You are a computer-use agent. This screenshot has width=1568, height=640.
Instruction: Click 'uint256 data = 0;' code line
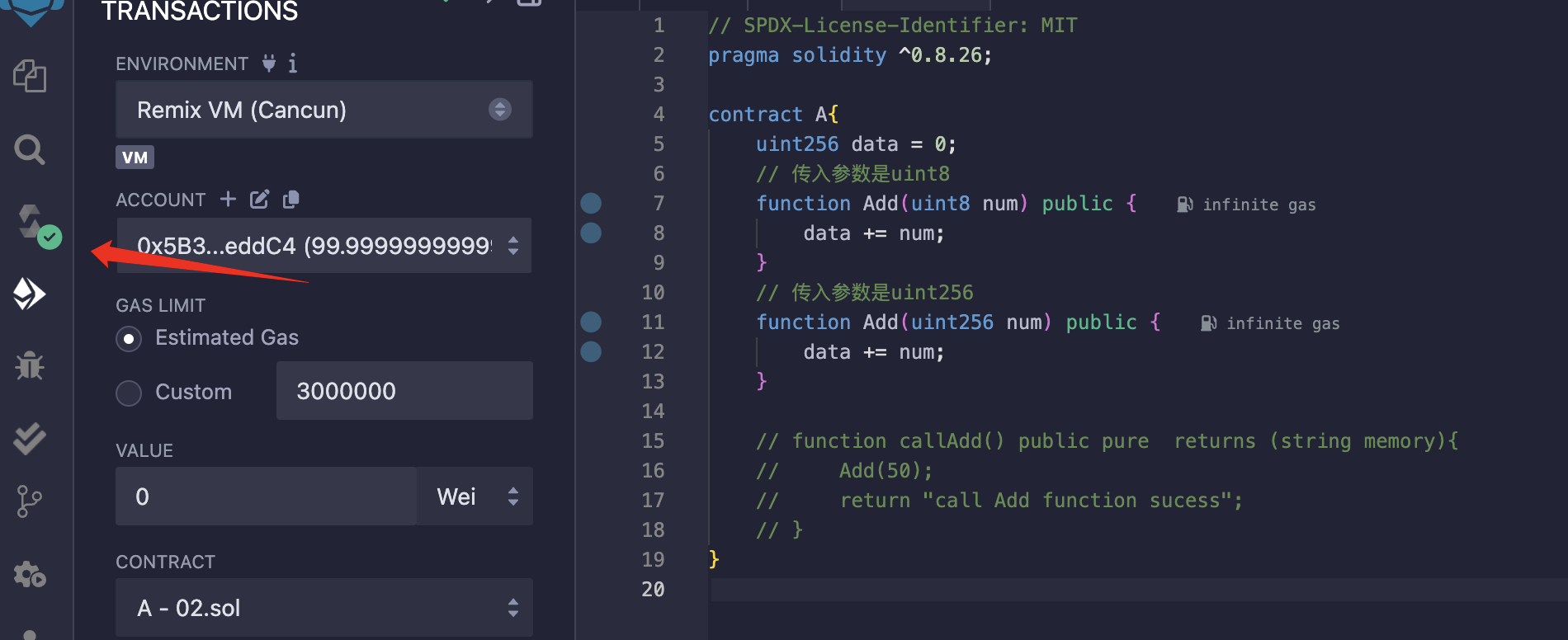[856, 144]
